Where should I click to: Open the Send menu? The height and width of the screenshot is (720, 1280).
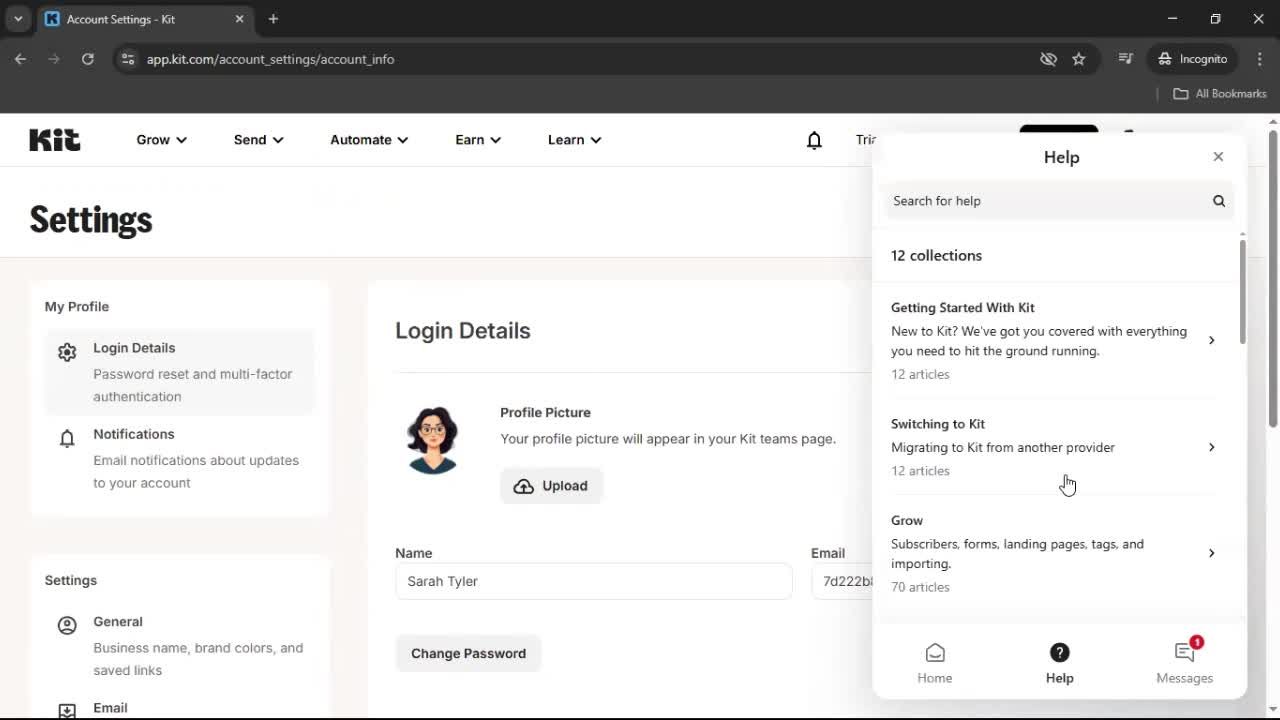258,140
